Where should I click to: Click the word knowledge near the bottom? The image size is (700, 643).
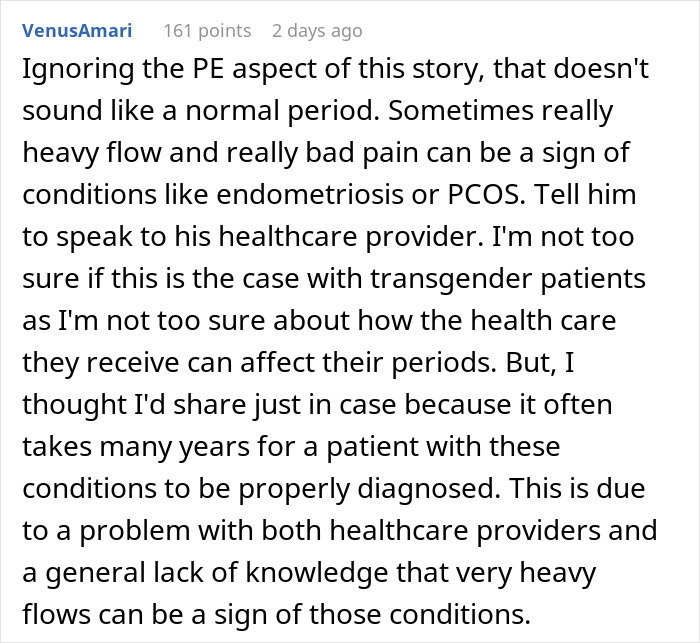point(317,572)
